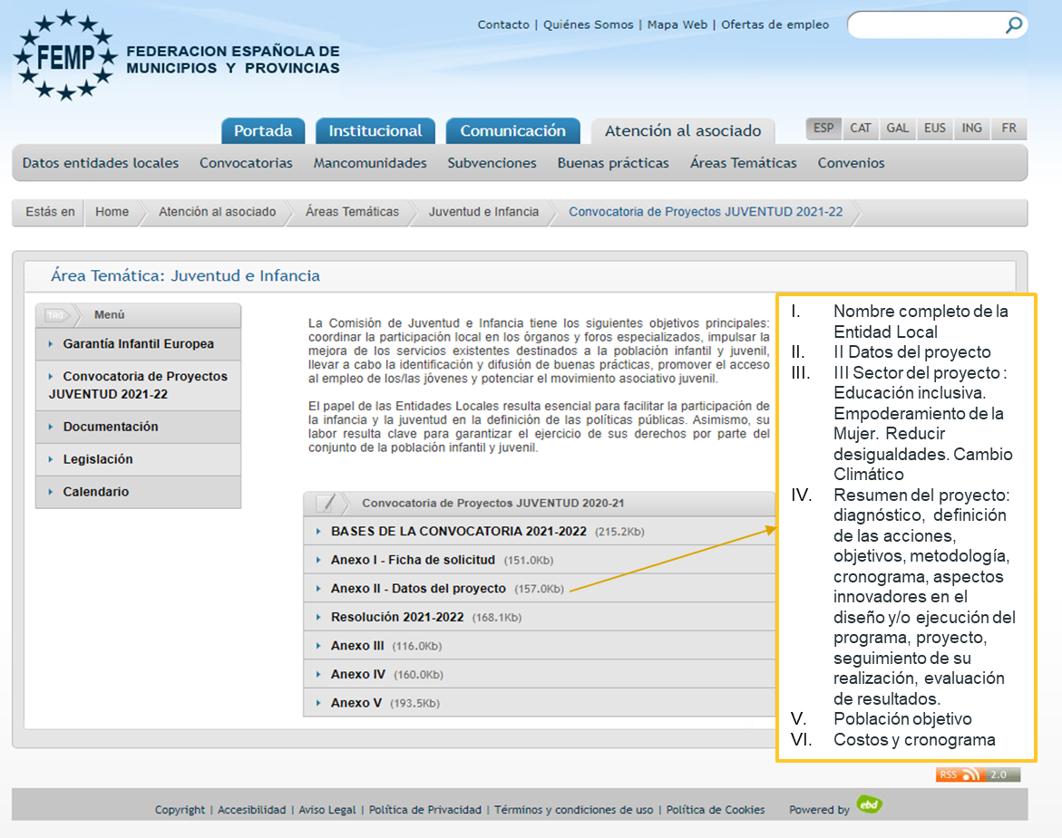Click the search input field
This screenshot has width=1062, height=838.
[927, 25]
